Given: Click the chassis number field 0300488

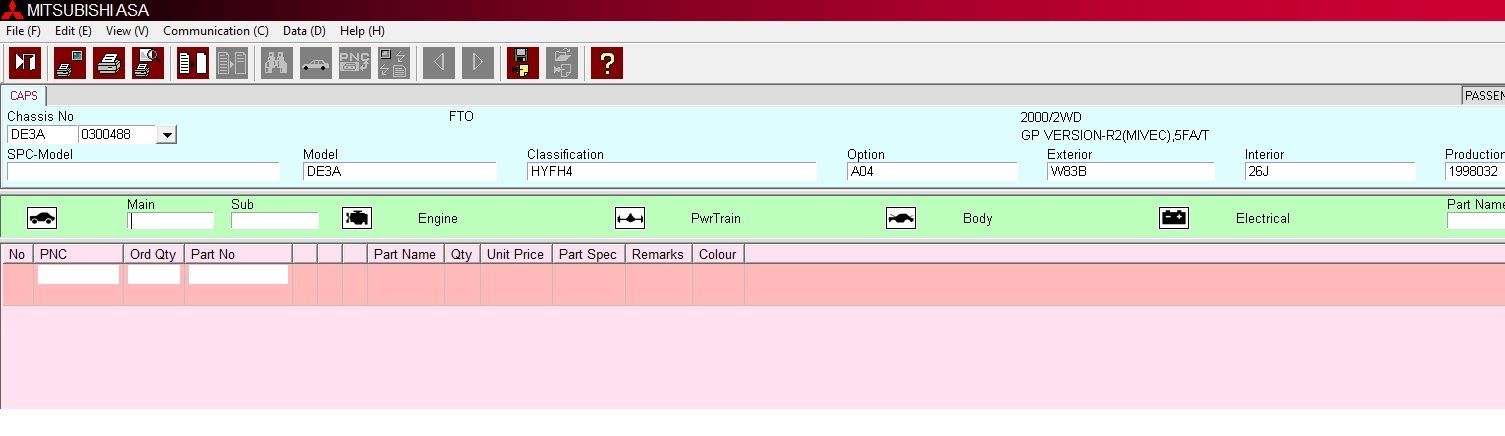Looking at the screenshot, I should coord(118,134).
